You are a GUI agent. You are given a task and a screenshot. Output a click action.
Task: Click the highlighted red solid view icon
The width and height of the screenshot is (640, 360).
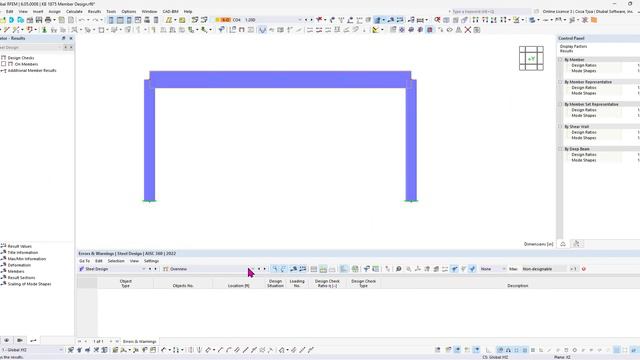(429, 30)
